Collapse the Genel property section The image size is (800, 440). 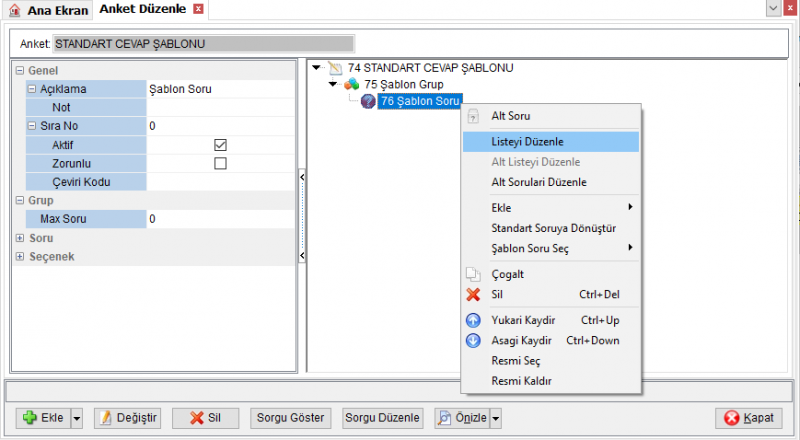pyautogui.click(x=19, y=70)
